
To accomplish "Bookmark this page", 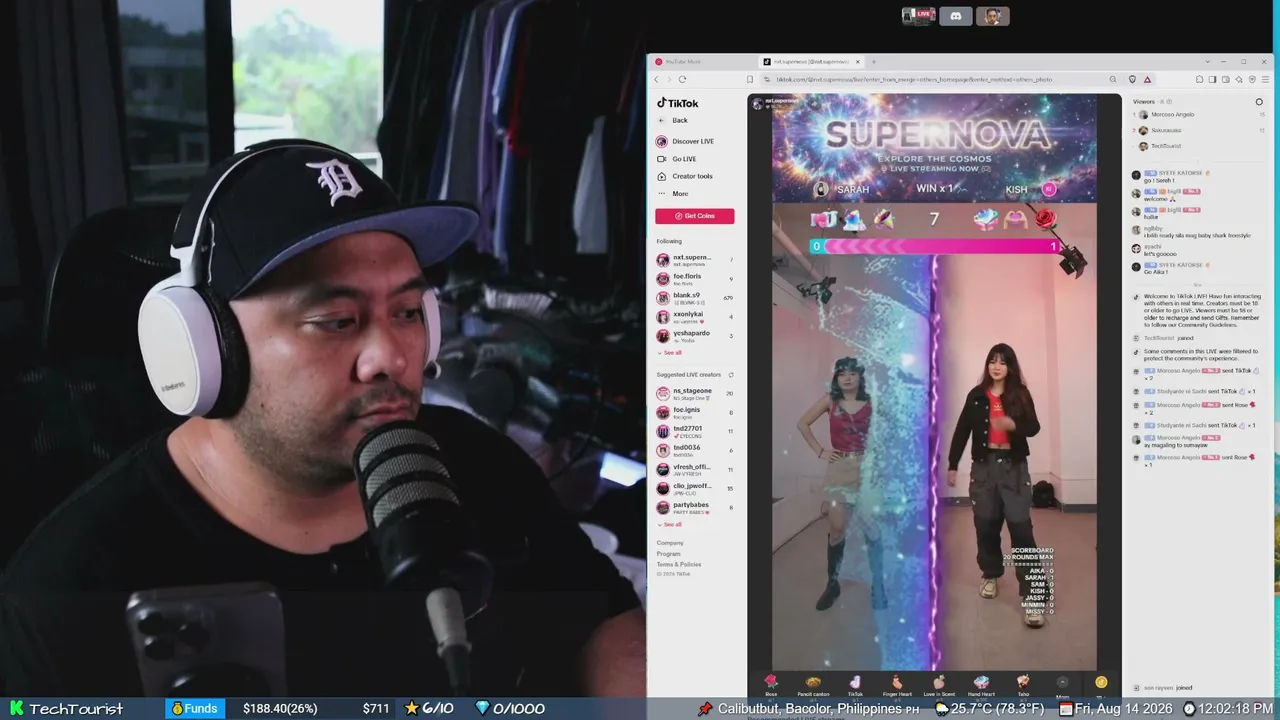I will point(750,79).
